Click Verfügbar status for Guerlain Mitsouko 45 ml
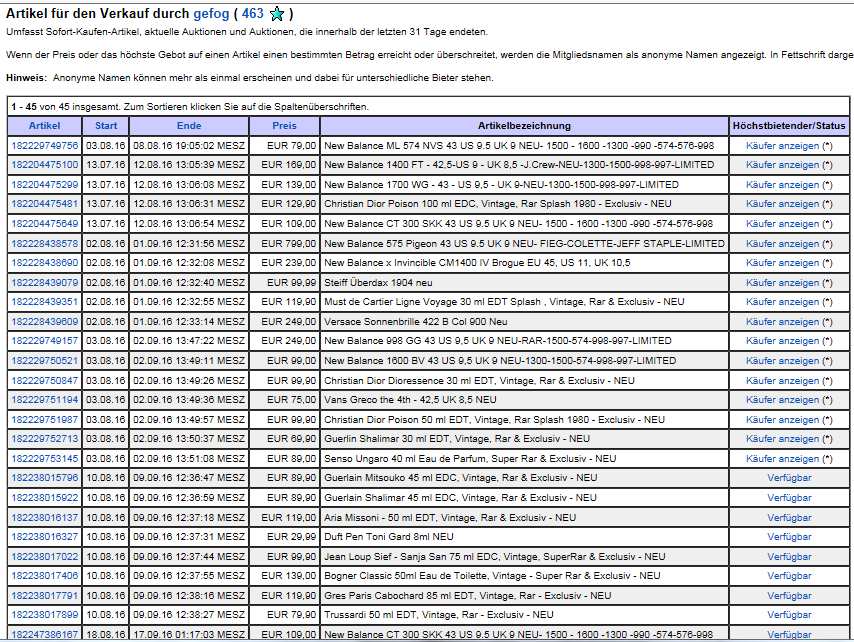 789,478
